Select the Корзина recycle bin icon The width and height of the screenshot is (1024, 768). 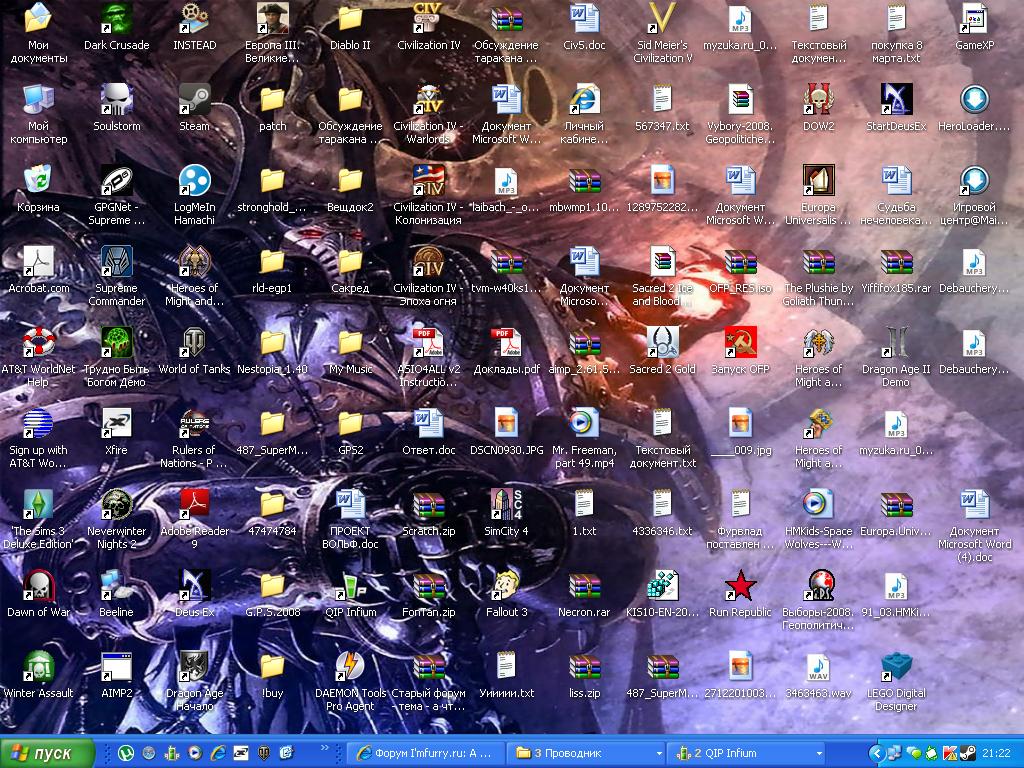[x=38, y=181]
